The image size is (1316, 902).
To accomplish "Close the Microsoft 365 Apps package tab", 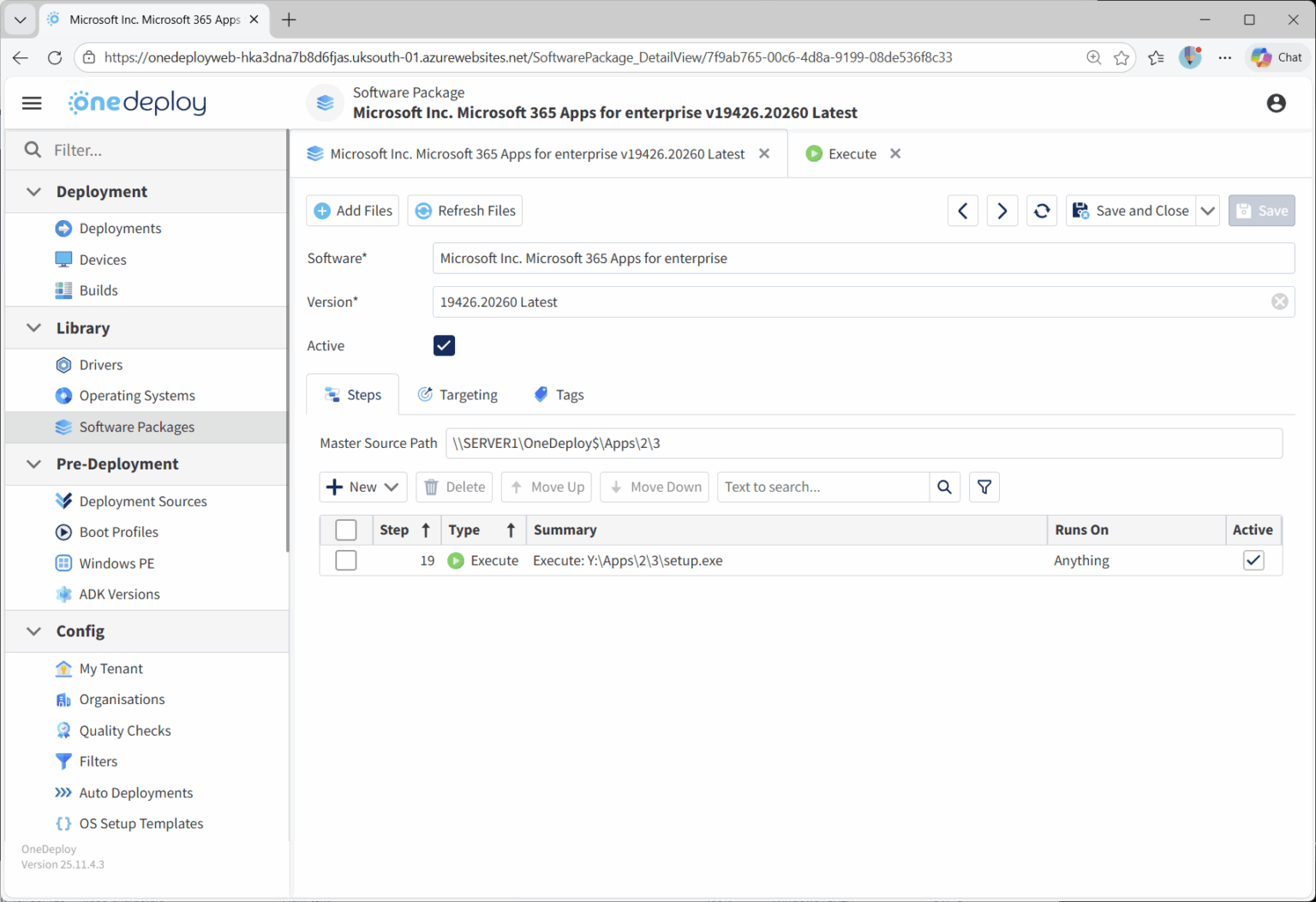I will click(764, 154).
